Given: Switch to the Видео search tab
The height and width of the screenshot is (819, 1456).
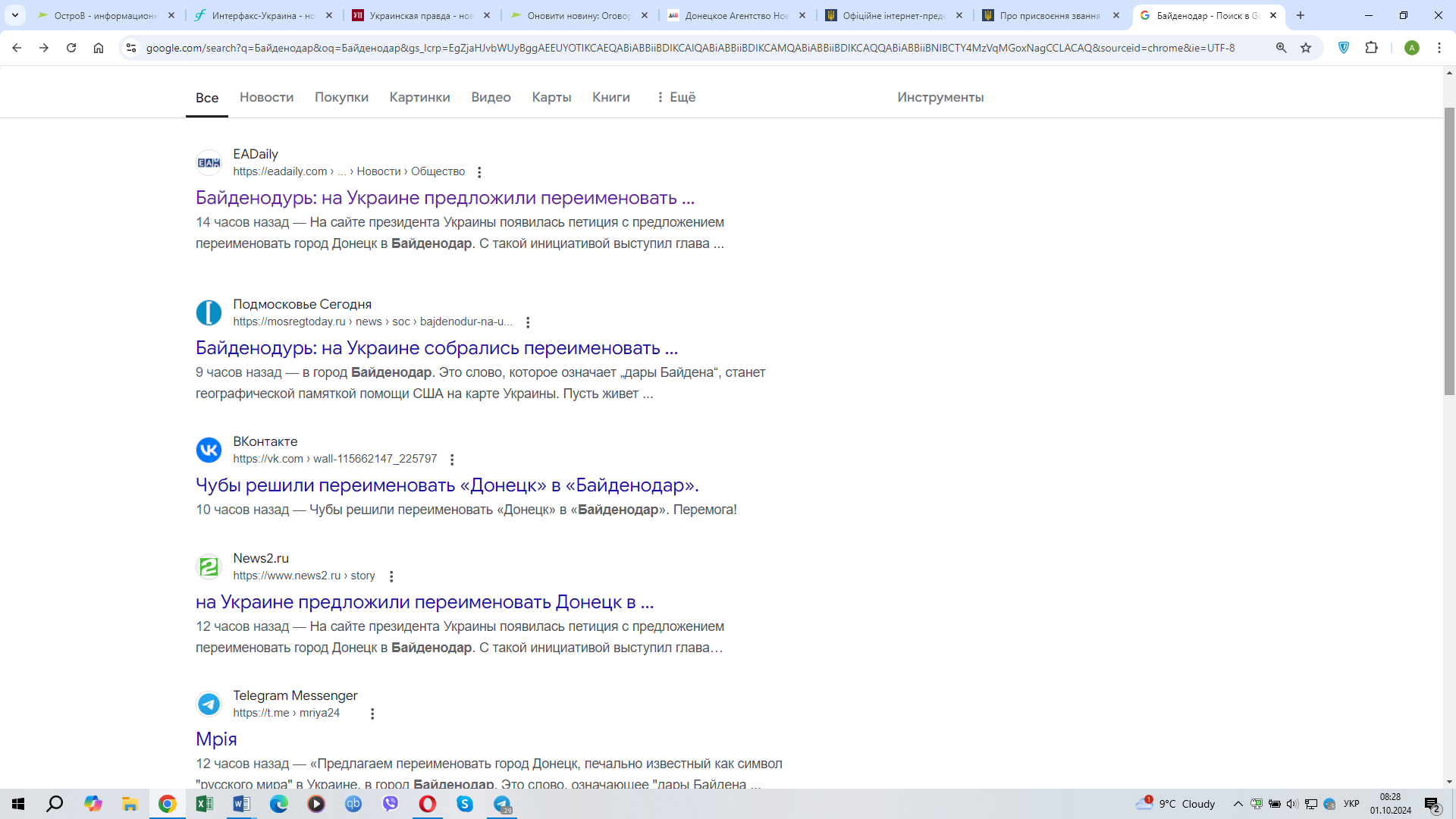Looking at the screenshot, I should [x=491, y=97].
